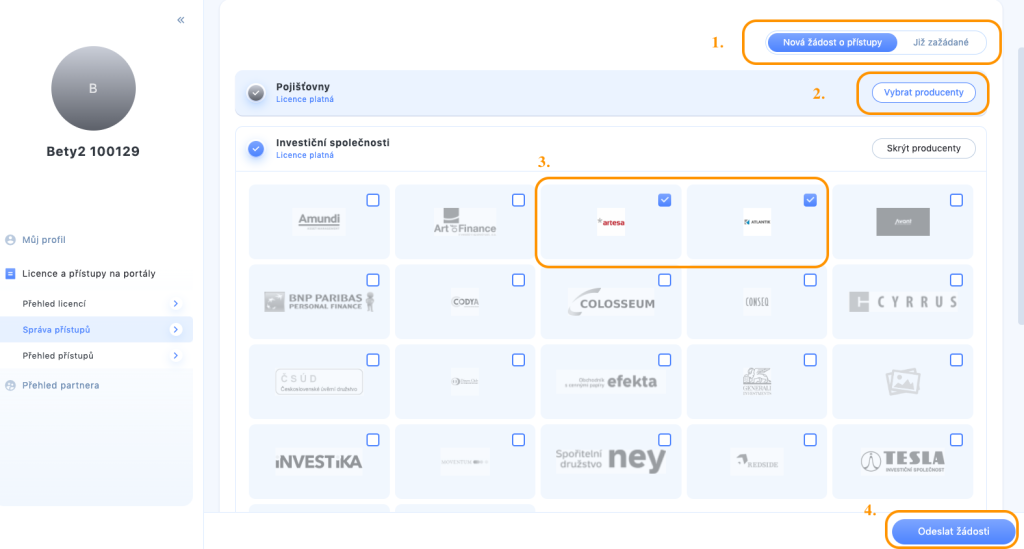Check the Colosseum checkbox
1024x549 pixels.
(x=664, y=280)
